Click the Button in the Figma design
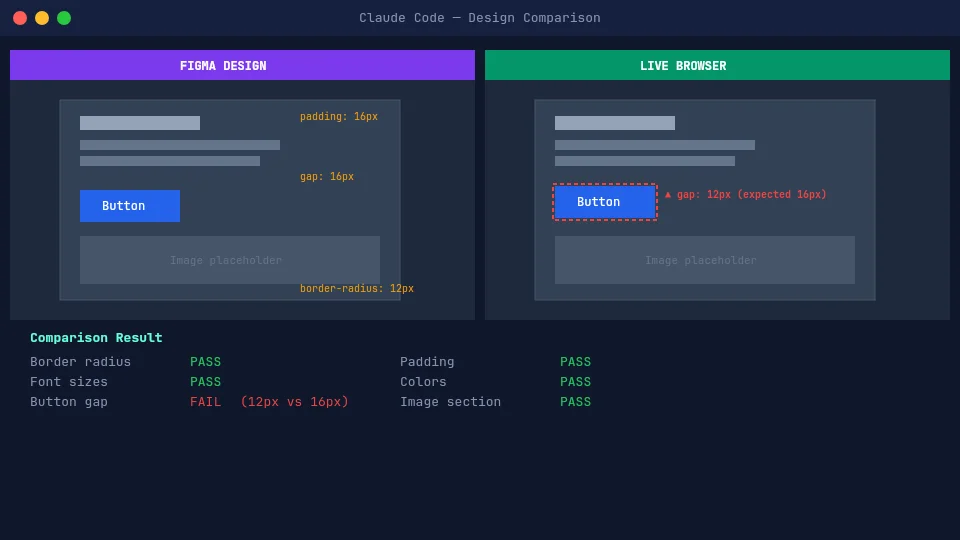960x540 pixels. point(130,206)
